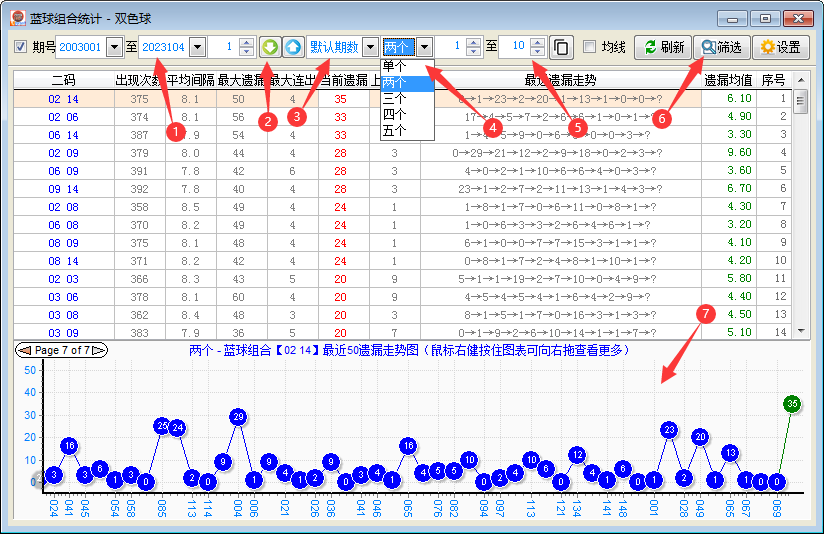The image size is (824, 534).
Task: Click the app icon in title bar
Action: (x=18, y=18)
